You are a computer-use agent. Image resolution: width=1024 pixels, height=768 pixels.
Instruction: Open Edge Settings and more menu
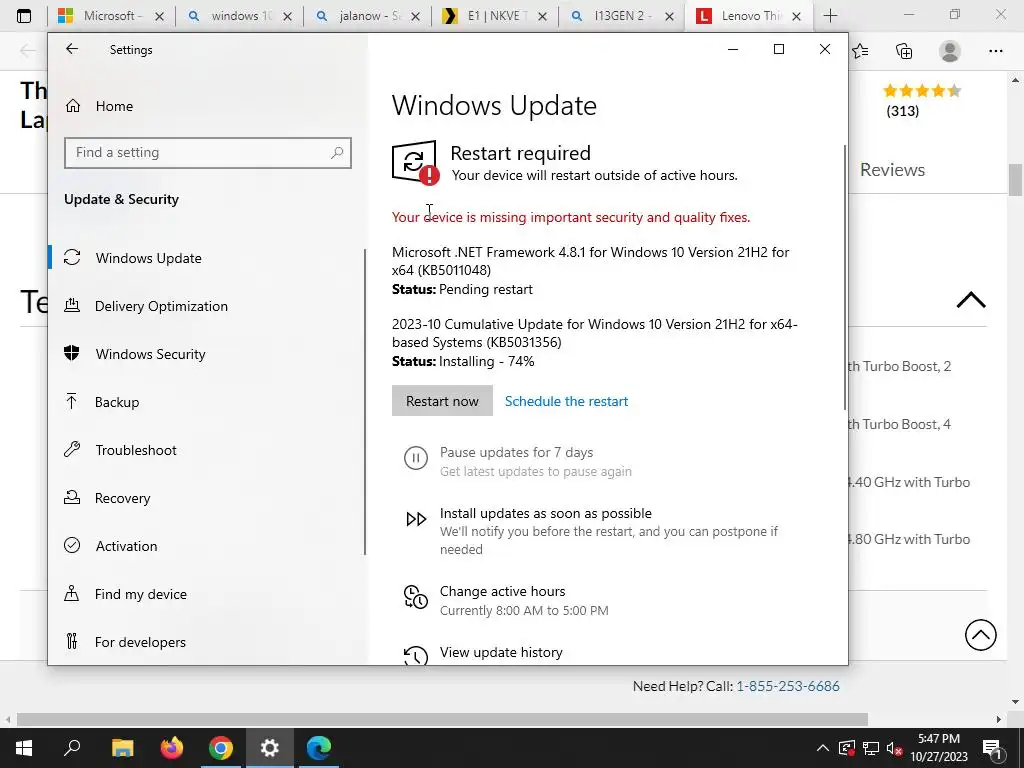995,51
